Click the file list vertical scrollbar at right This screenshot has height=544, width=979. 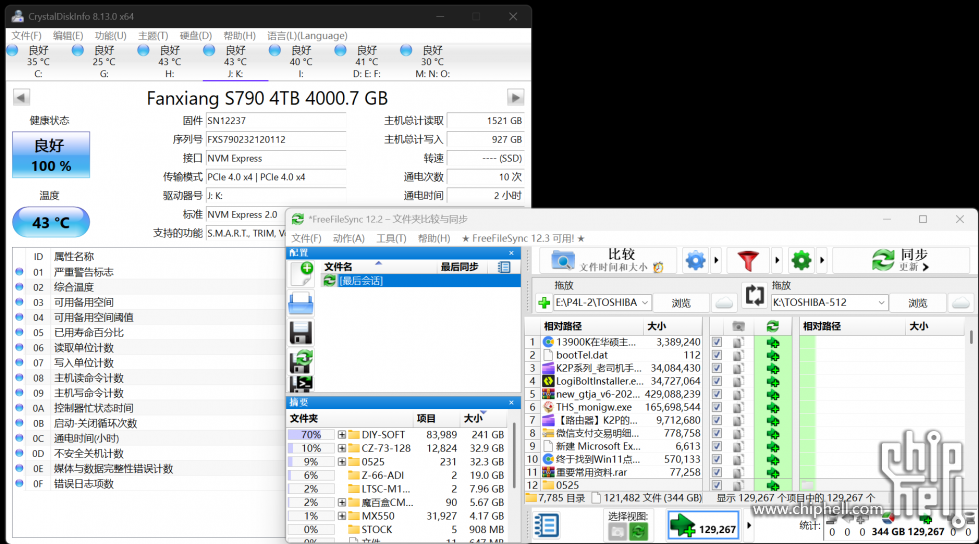point(971,338)
